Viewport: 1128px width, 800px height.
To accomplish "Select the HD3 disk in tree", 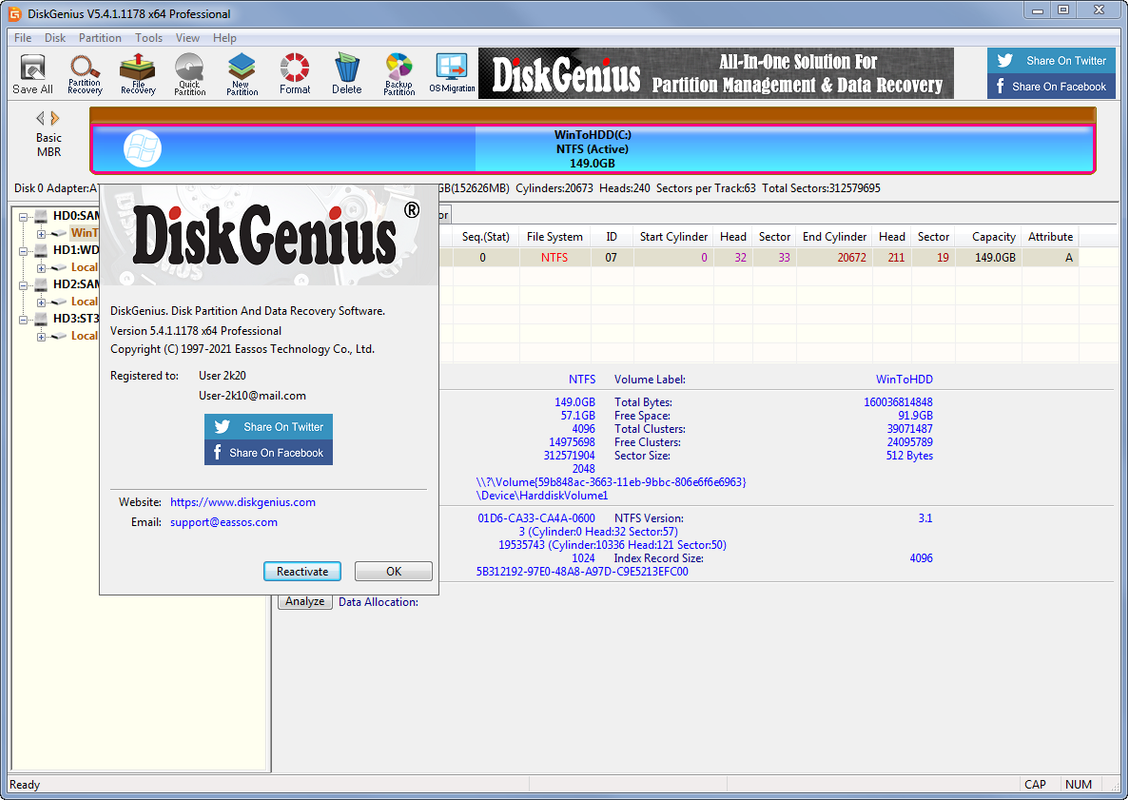I will [x=76, y=318].
